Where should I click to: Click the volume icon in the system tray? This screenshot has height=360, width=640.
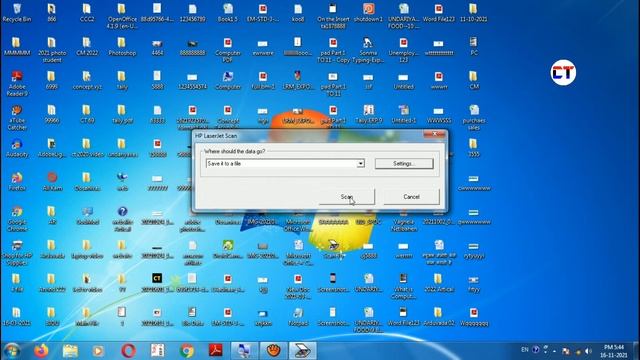tap(588, 351)
